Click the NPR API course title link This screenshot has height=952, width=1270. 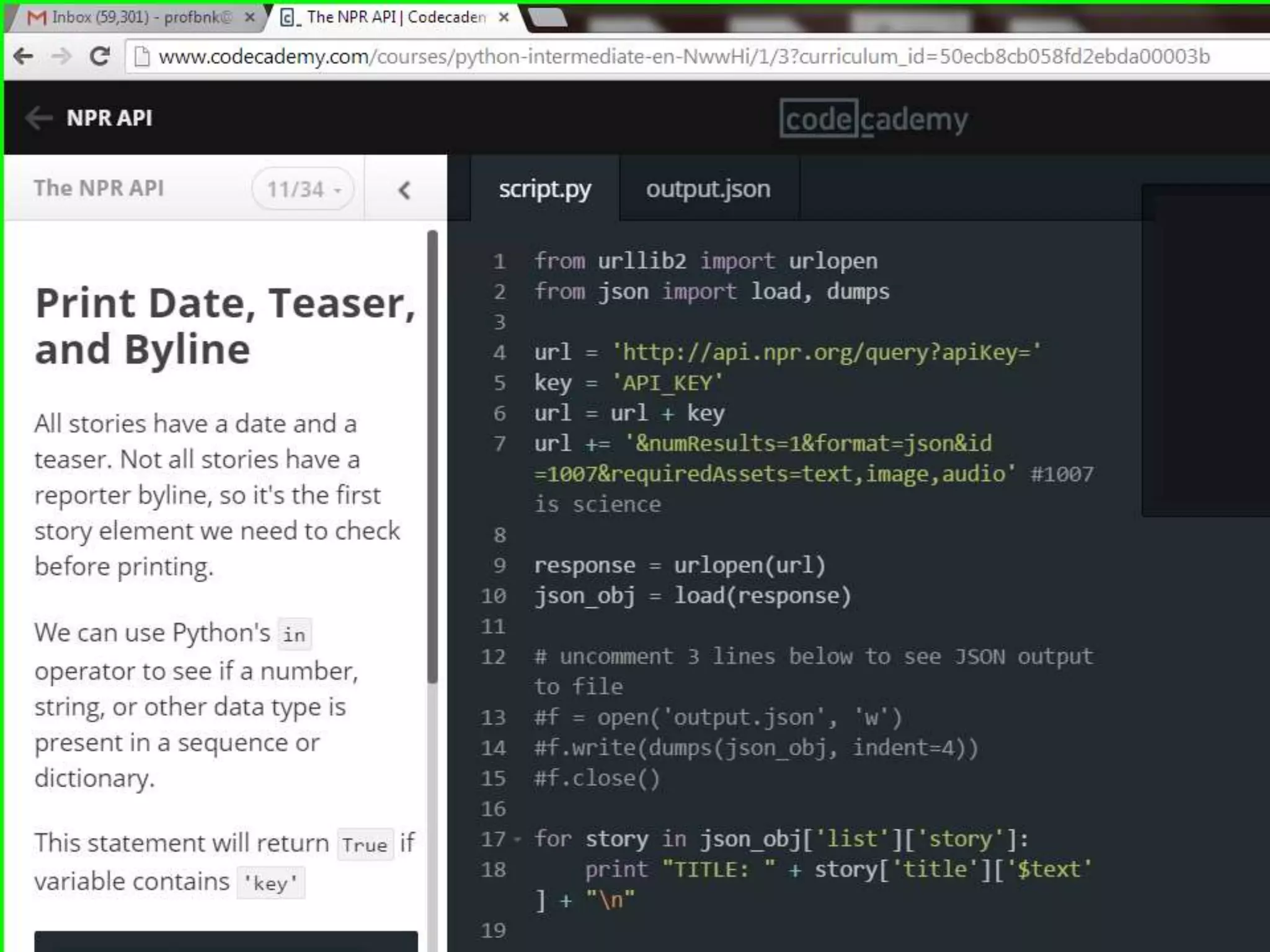[x=109, y=118]
